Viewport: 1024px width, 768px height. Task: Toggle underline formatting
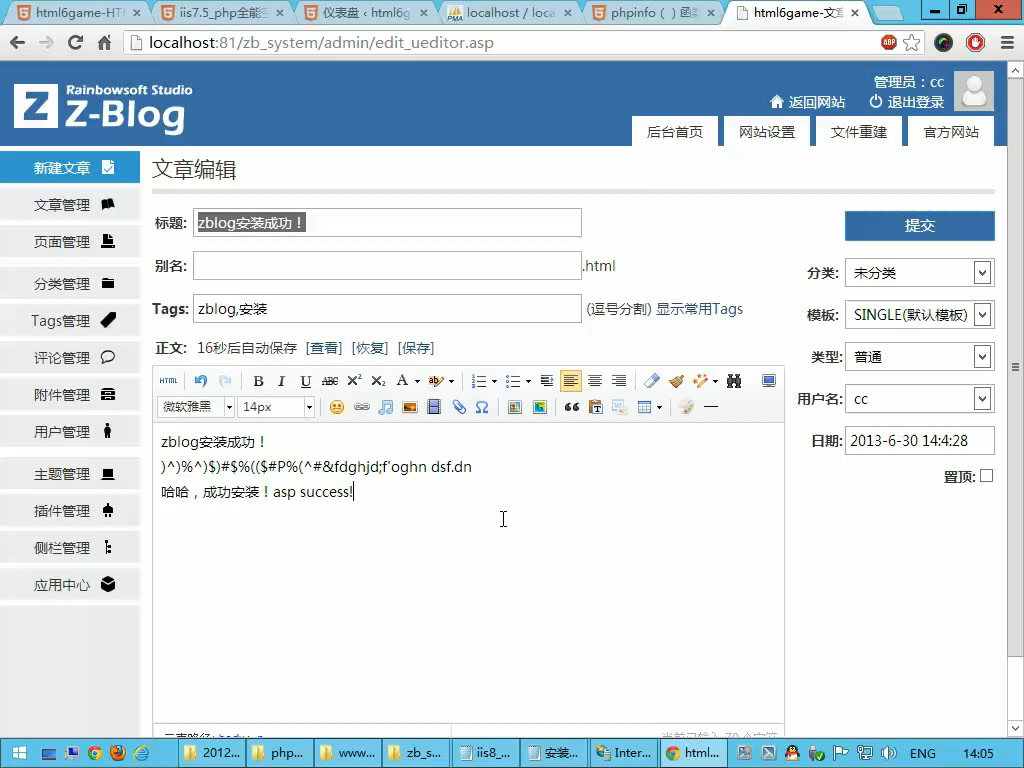pyautogui.click(x=305, y=381)
